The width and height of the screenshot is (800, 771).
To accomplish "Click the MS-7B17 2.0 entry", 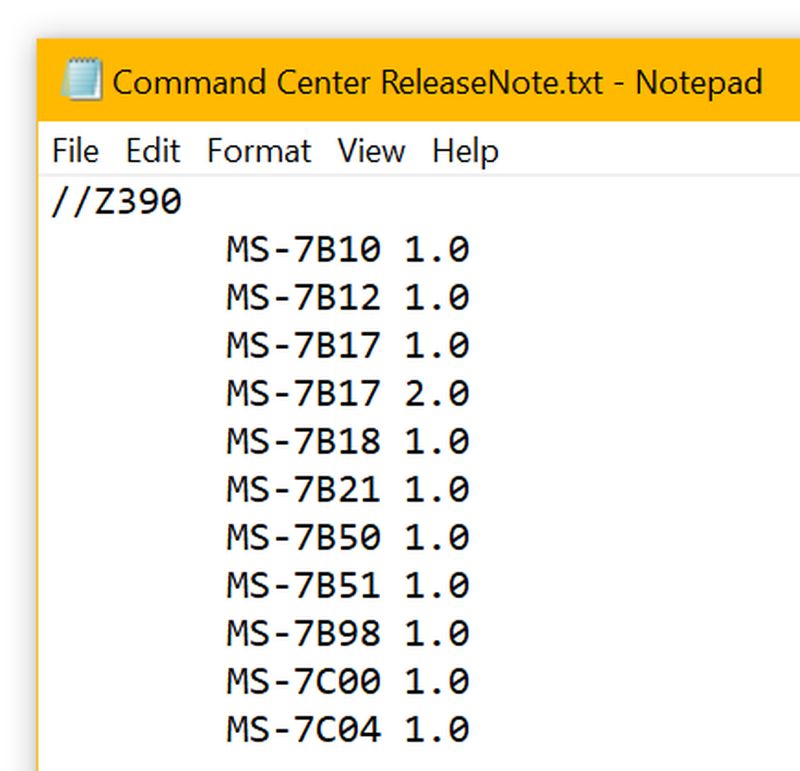I will pyautogui.click(x=348, y=393).
